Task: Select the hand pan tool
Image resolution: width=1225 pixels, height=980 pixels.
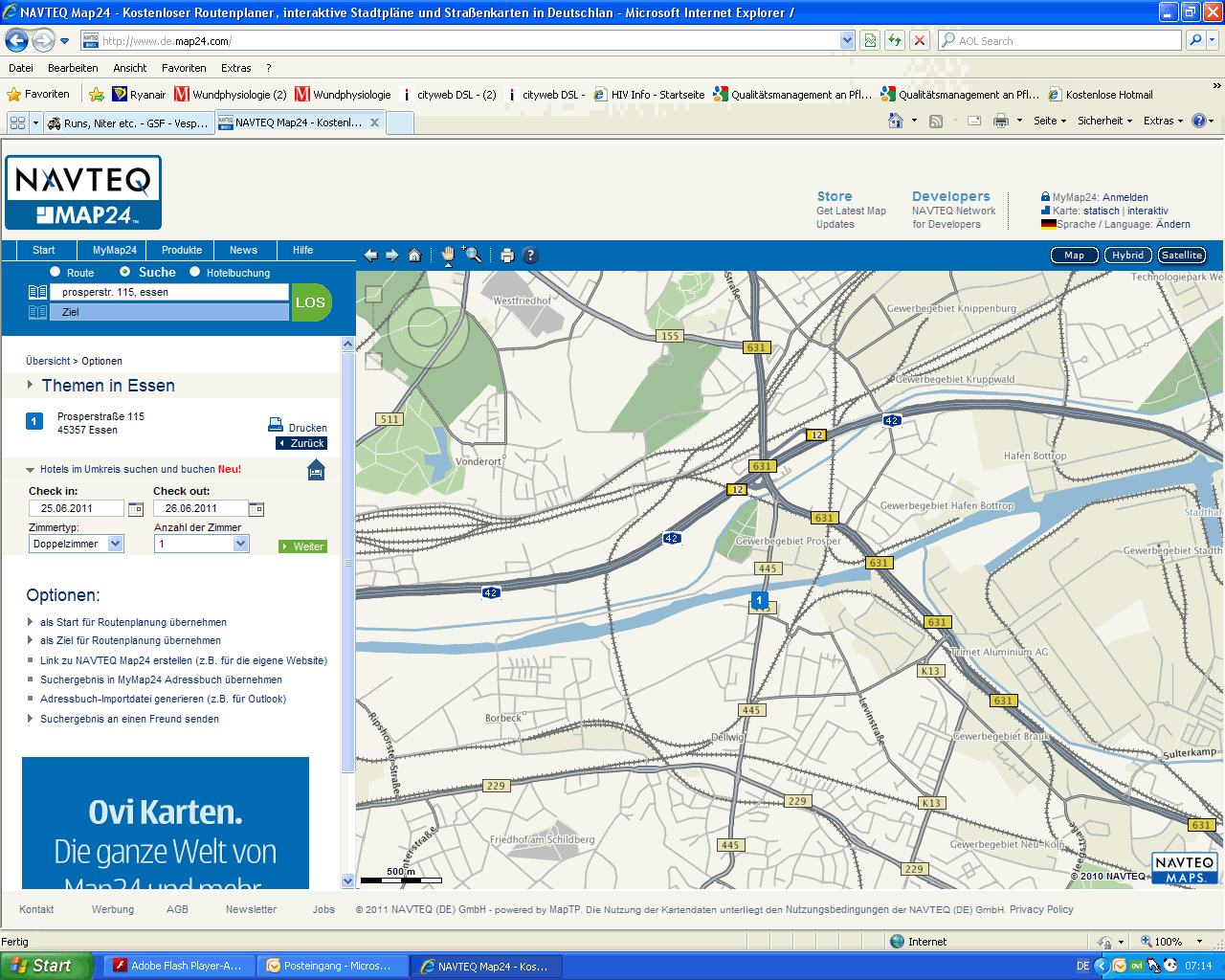Action: [x=448, y=255]
